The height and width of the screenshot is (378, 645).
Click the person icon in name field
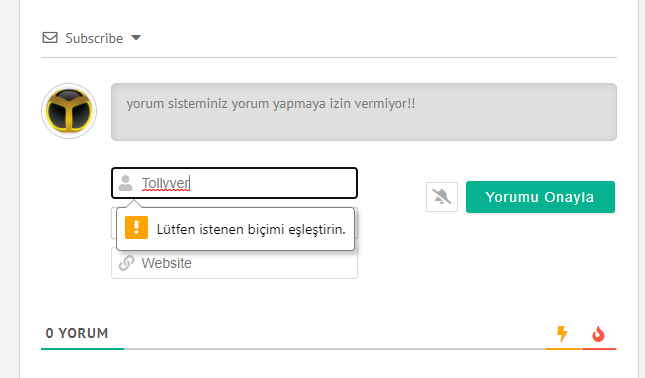pos(125,183)
